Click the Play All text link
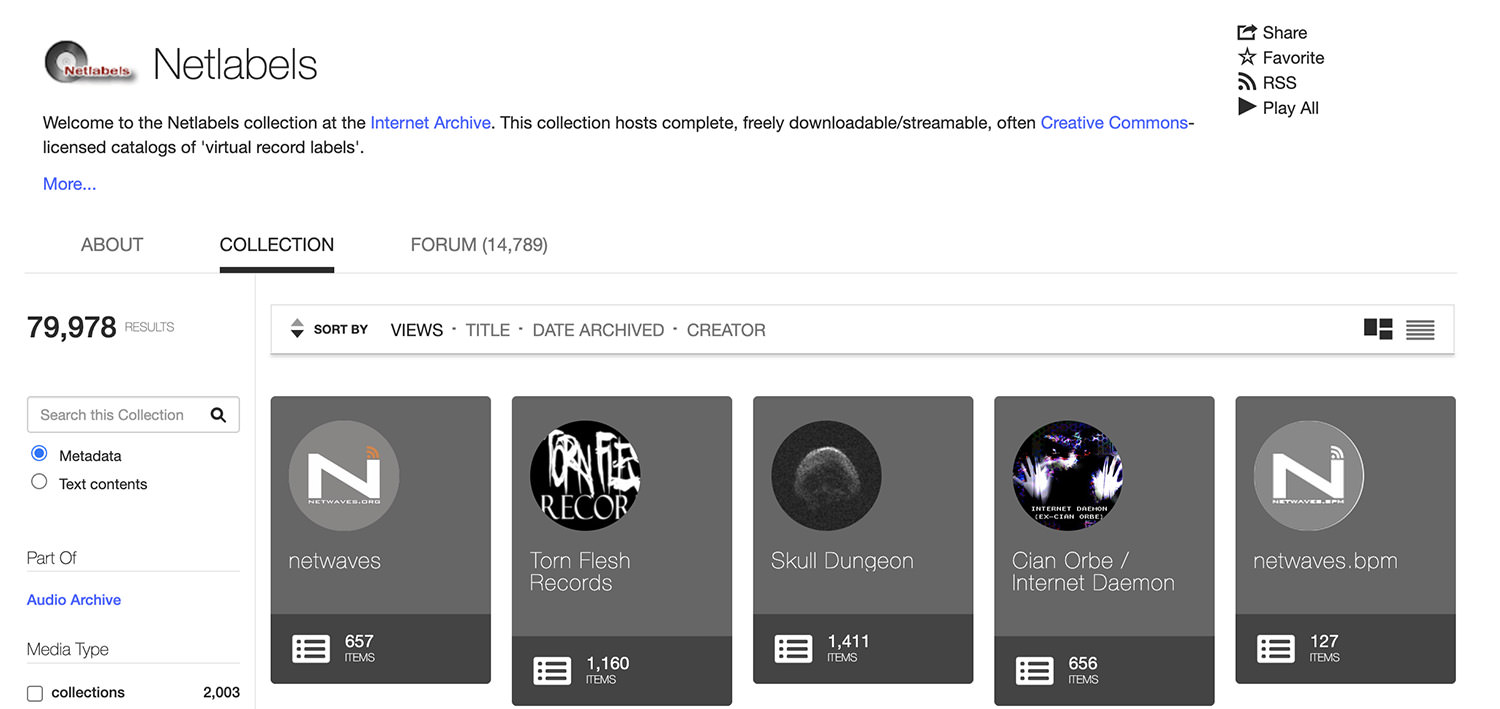 1291,108
